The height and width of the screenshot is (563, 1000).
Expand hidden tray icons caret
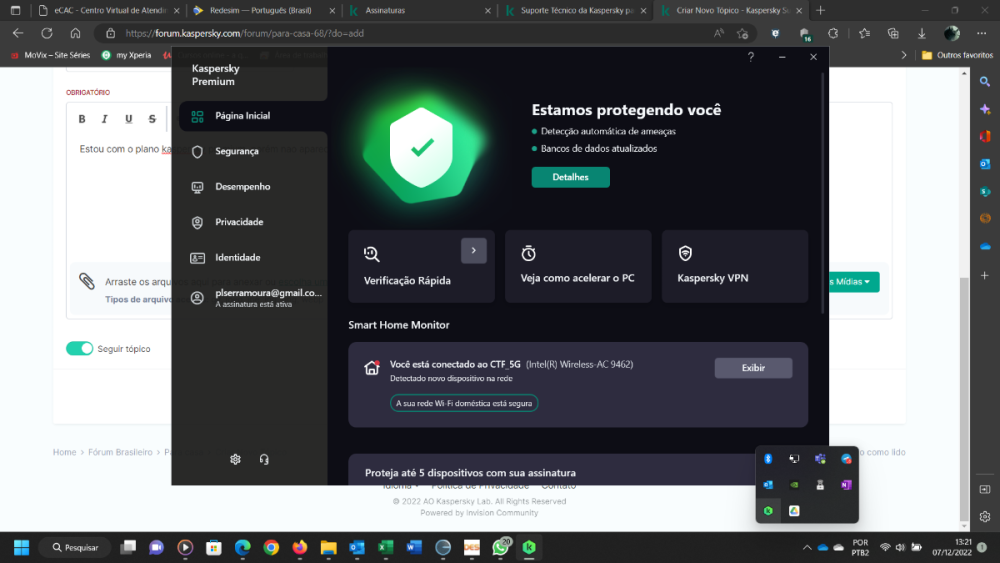point(807,547)
